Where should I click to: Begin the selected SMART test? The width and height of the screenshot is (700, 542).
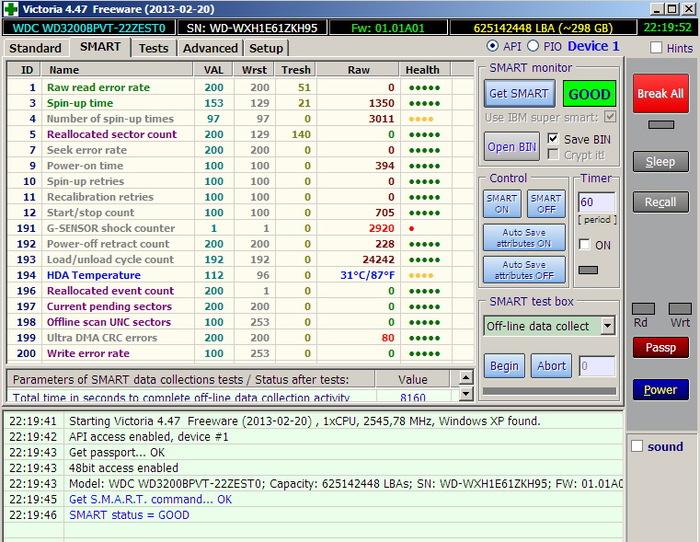(x=504, y=366)
